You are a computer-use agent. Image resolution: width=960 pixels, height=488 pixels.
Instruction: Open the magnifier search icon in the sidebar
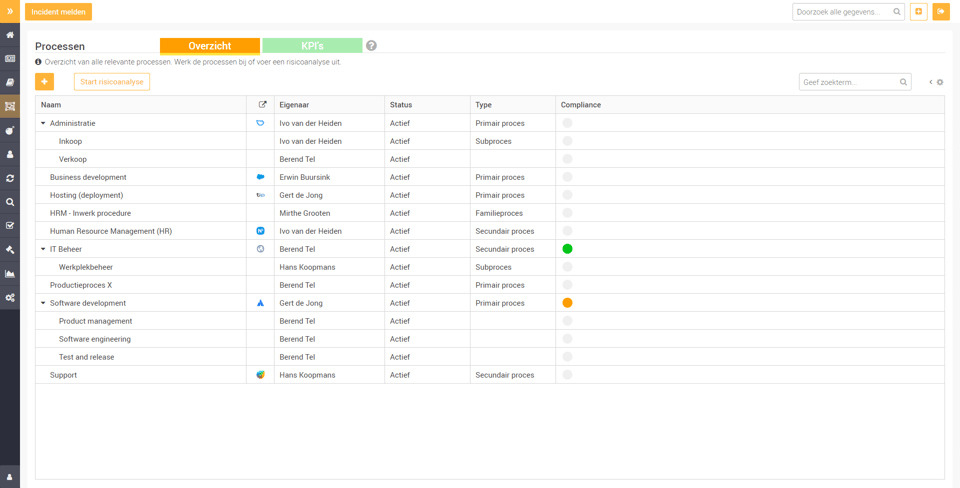tap(10, 202)
